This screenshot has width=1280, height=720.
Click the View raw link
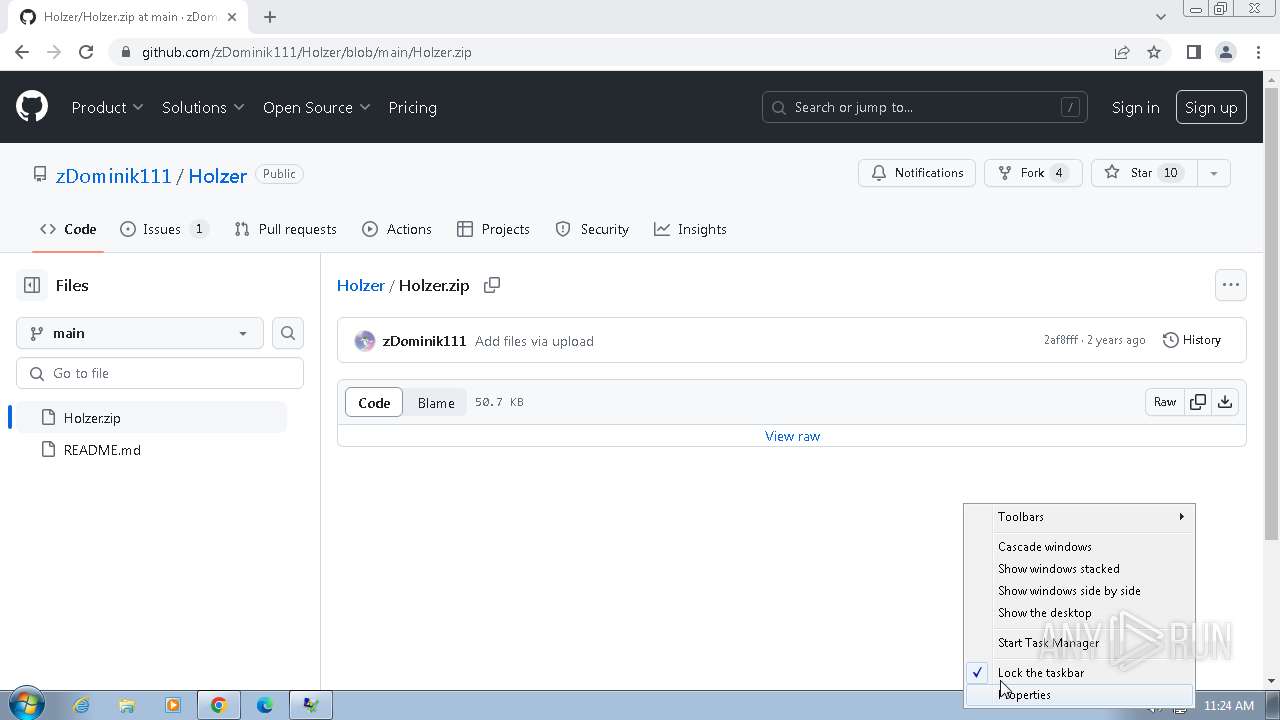pyautogui.click(x=792, y=436)
